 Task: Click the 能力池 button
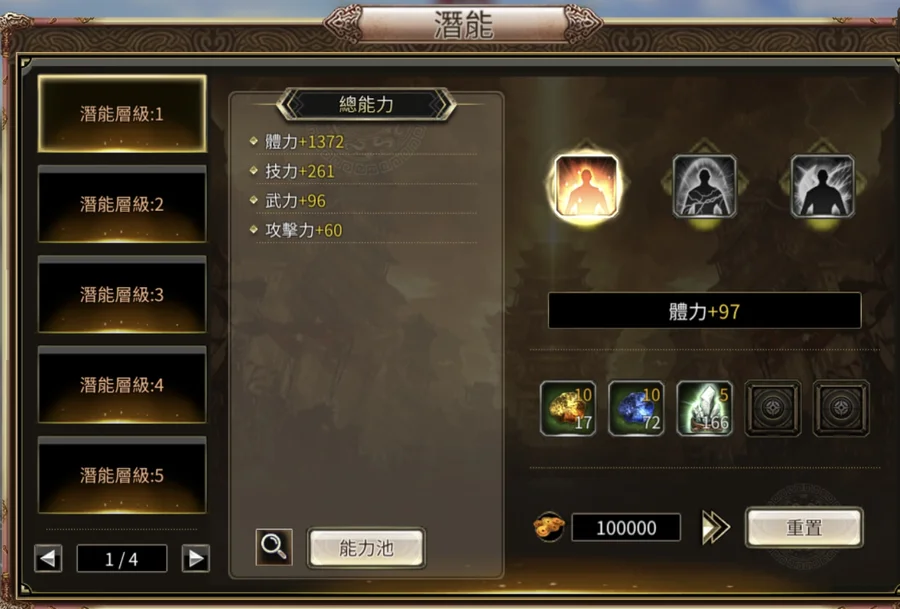point(366,548)
